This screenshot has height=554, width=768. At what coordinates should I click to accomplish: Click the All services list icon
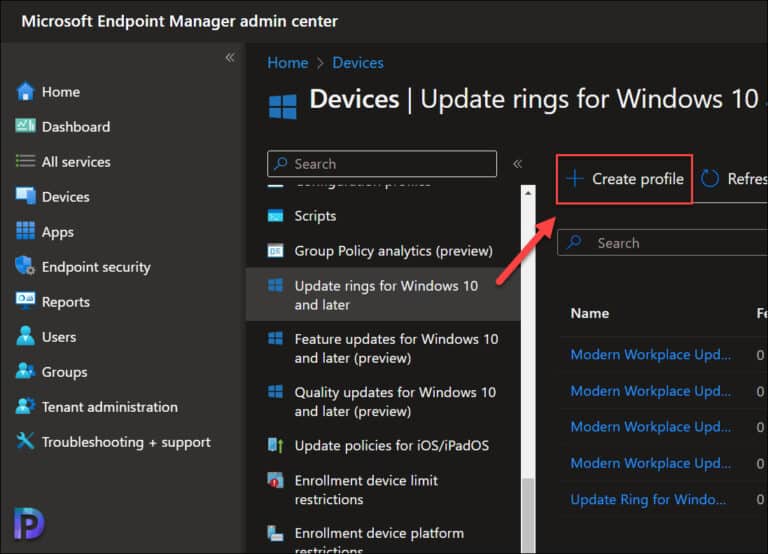(x=25, y=161)
